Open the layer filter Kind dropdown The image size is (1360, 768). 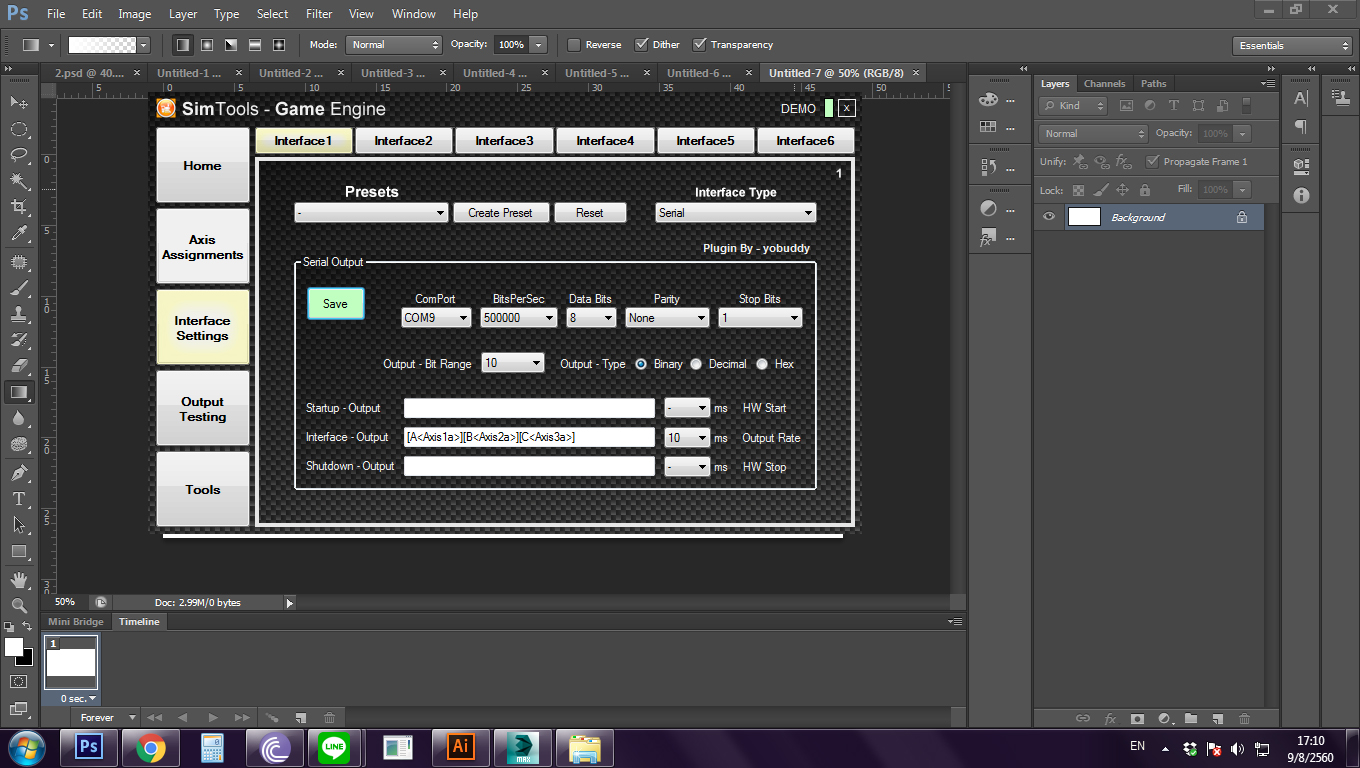1074,106
